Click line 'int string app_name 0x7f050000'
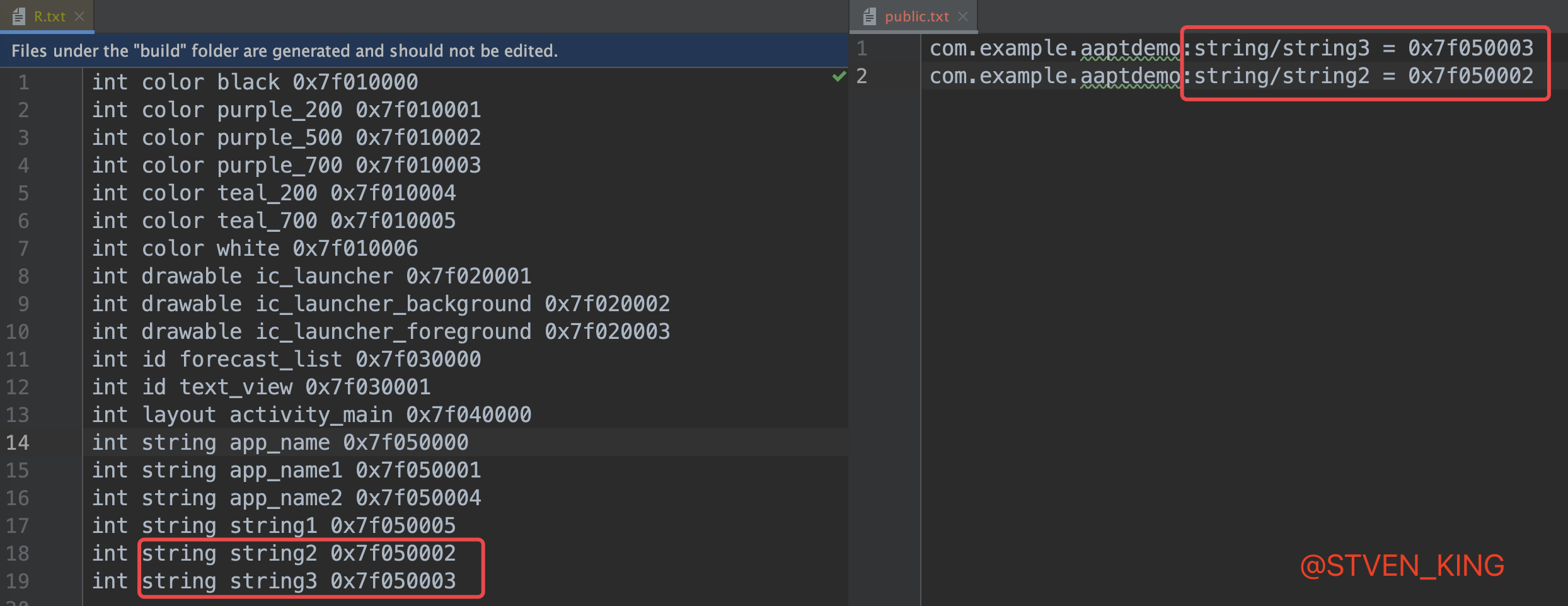The width and height of the screenshot is (1568, 606). [x=280, y=442]
